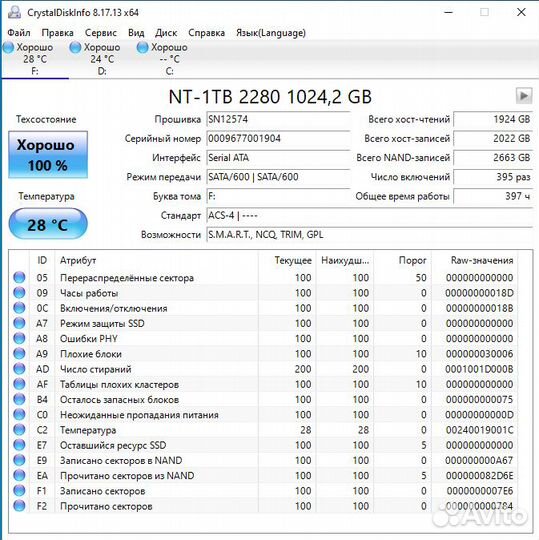Click the Интерфейс field Serial ATA
Image resolution: width=539 pixels, height=540 pixels.
click(x=278, y=158)
